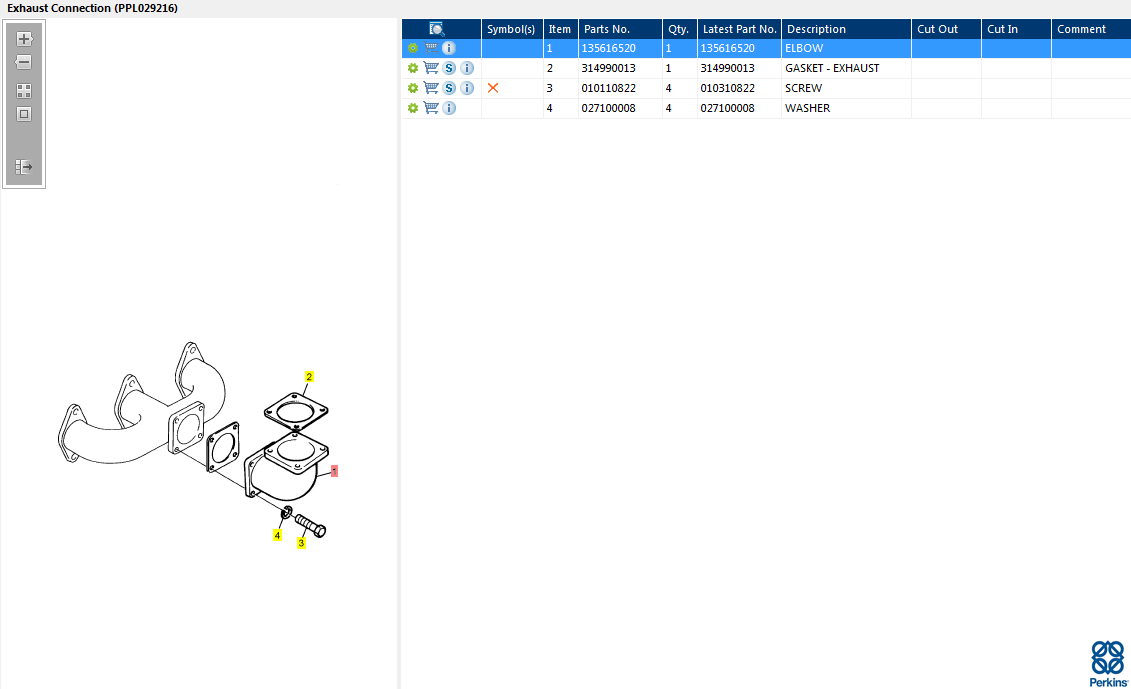Image resolution: width=1131 pixels, height=689 pixels.
Task: Add SCREW to the cart
Action: pos(431,88)
